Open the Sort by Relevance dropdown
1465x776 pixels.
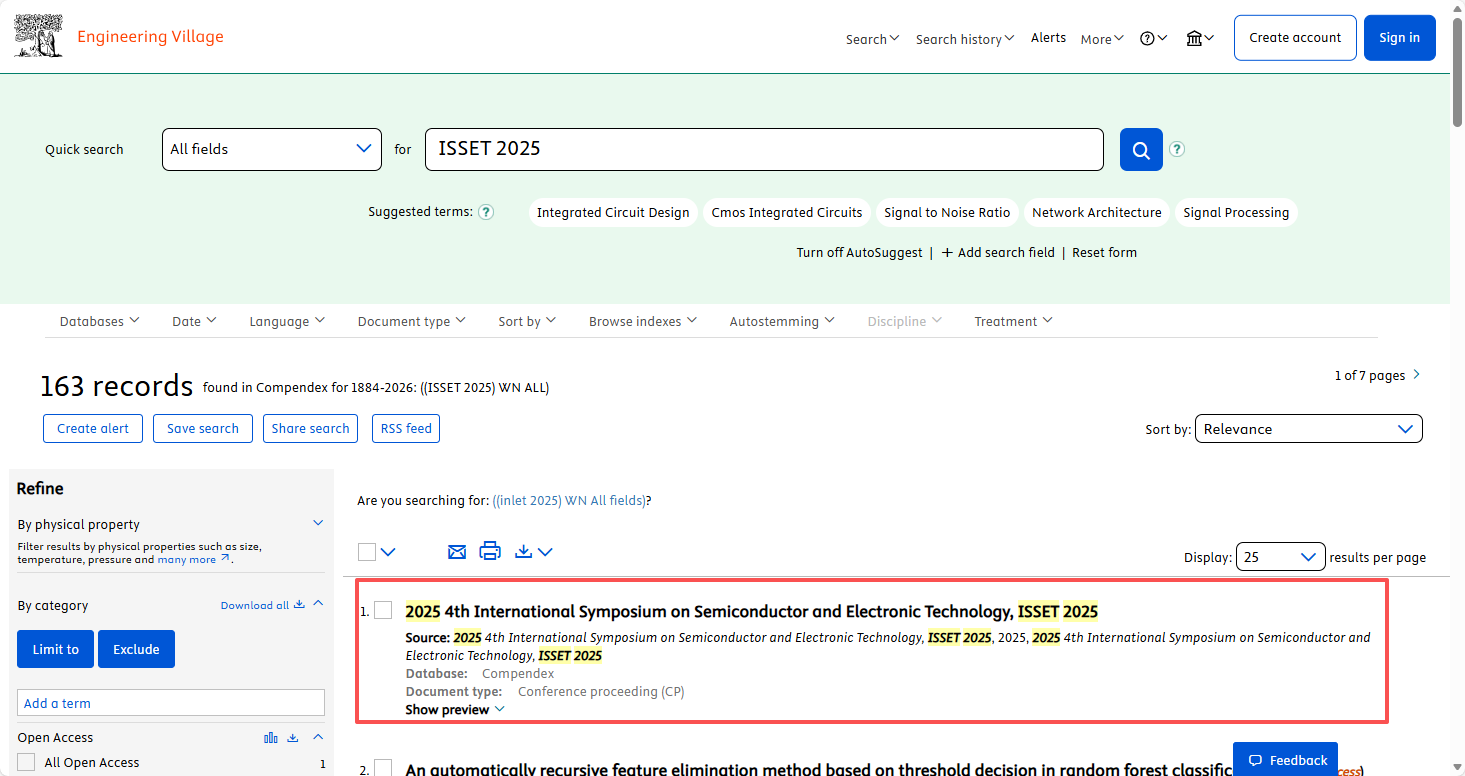[1308, 429]
